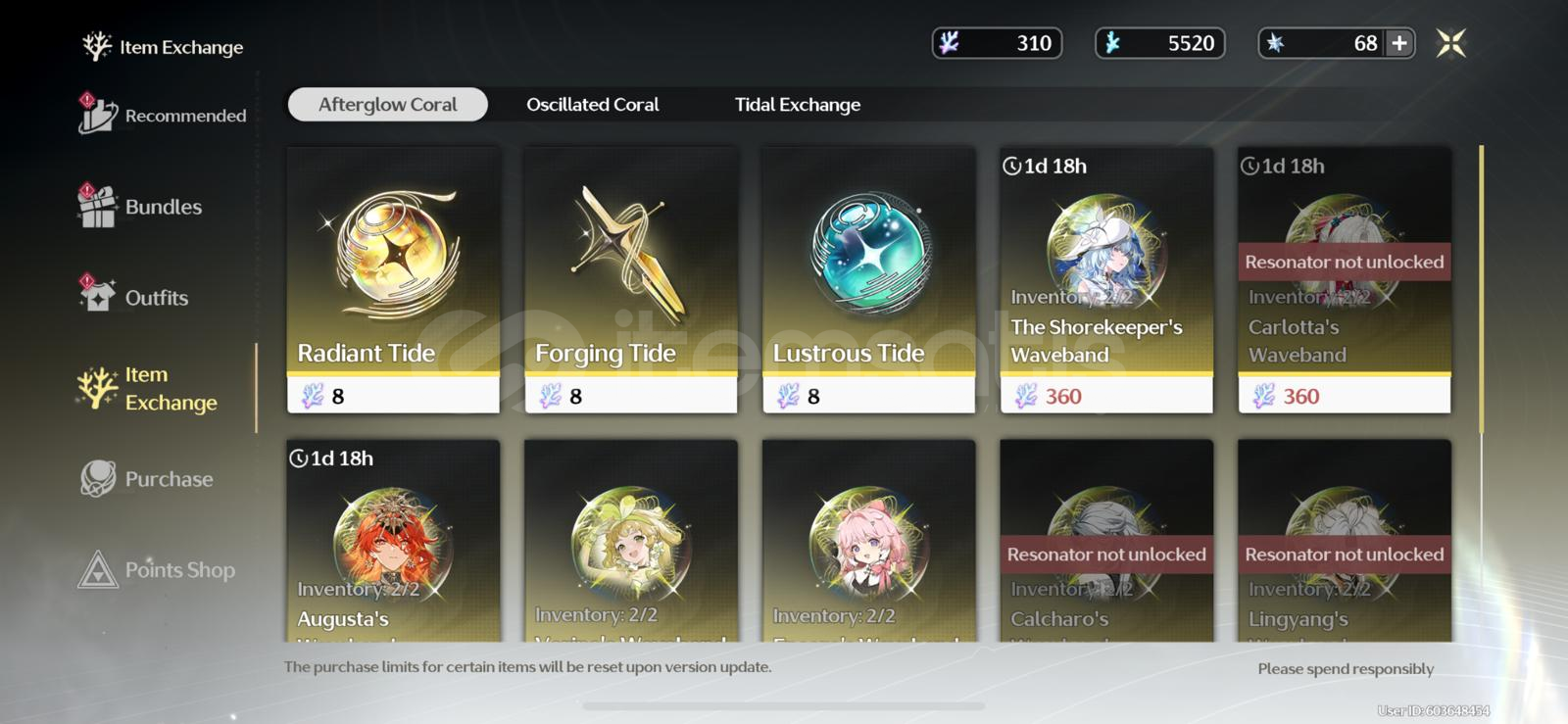Viewport: 1568px width, 724px height.
Task: Select the Radiant Tide item card
Action: 393,280
